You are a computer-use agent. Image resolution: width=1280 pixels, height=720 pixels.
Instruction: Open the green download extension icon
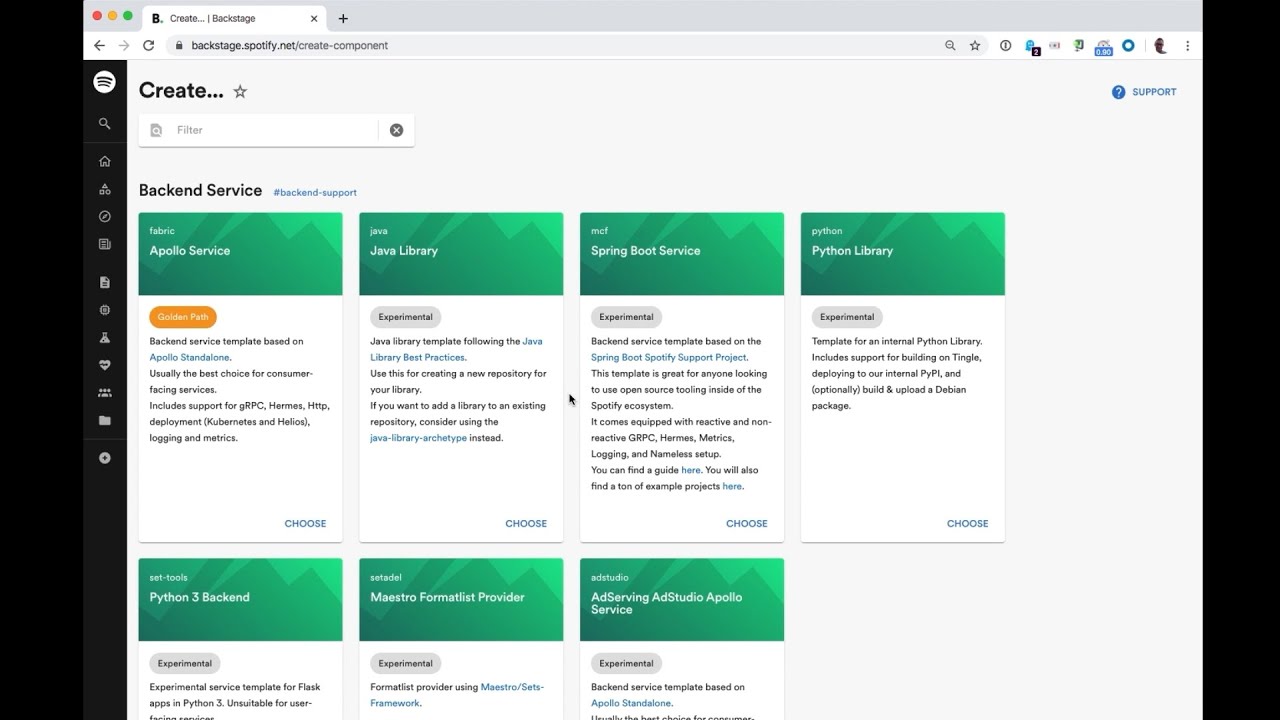click(1079, 45)
